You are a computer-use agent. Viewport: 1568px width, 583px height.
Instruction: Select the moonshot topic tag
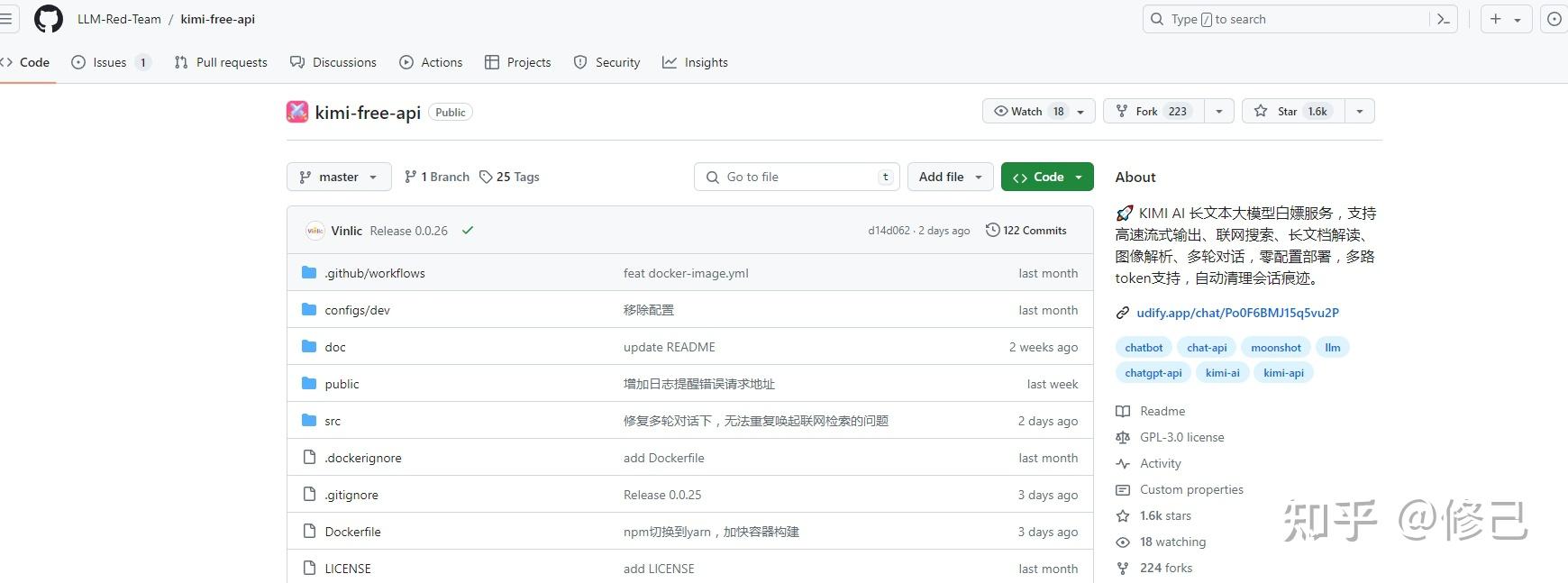1275,348
